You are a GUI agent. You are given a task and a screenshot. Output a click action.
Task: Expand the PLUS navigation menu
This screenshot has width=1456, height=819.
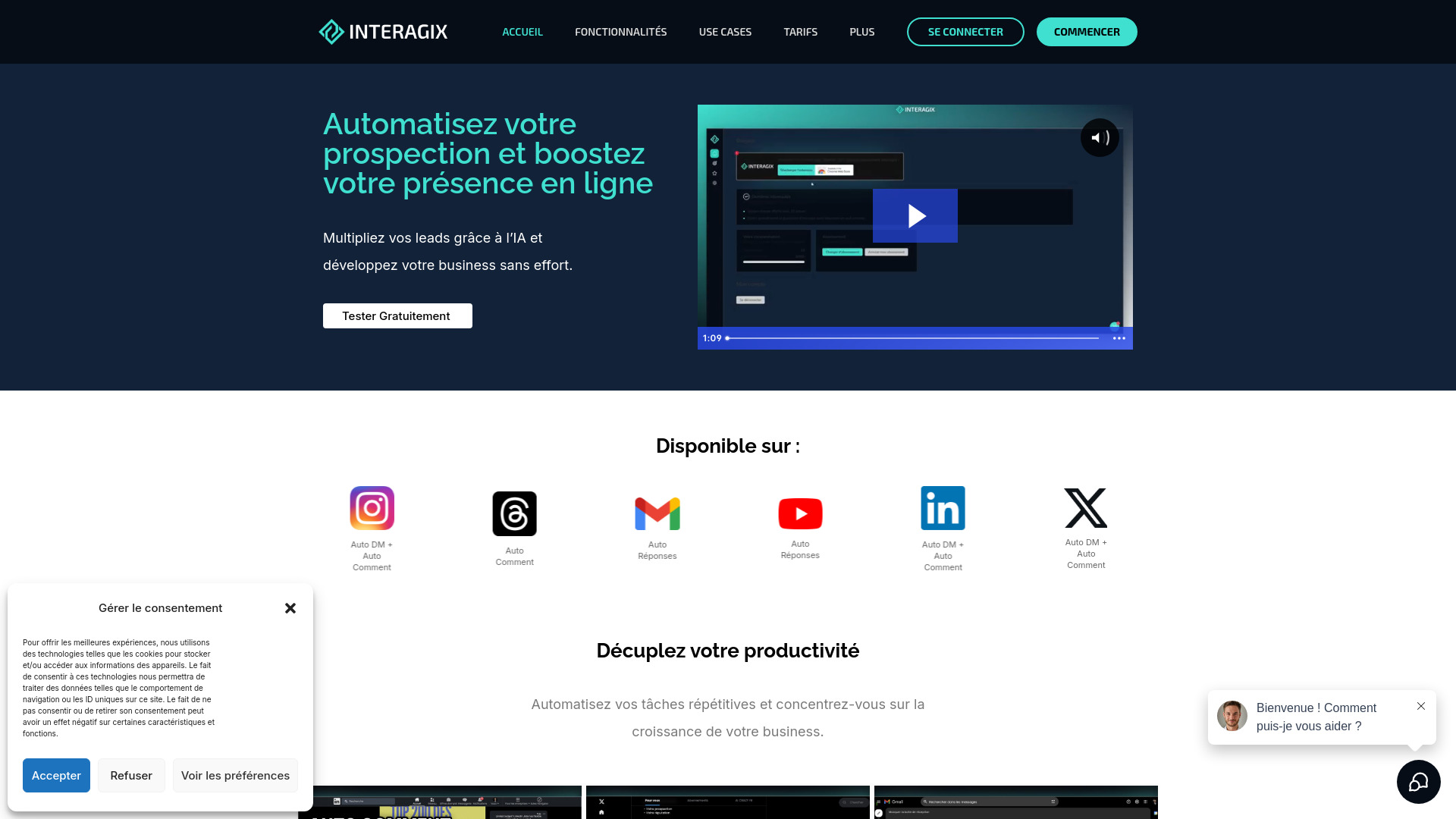click(861, 31)
